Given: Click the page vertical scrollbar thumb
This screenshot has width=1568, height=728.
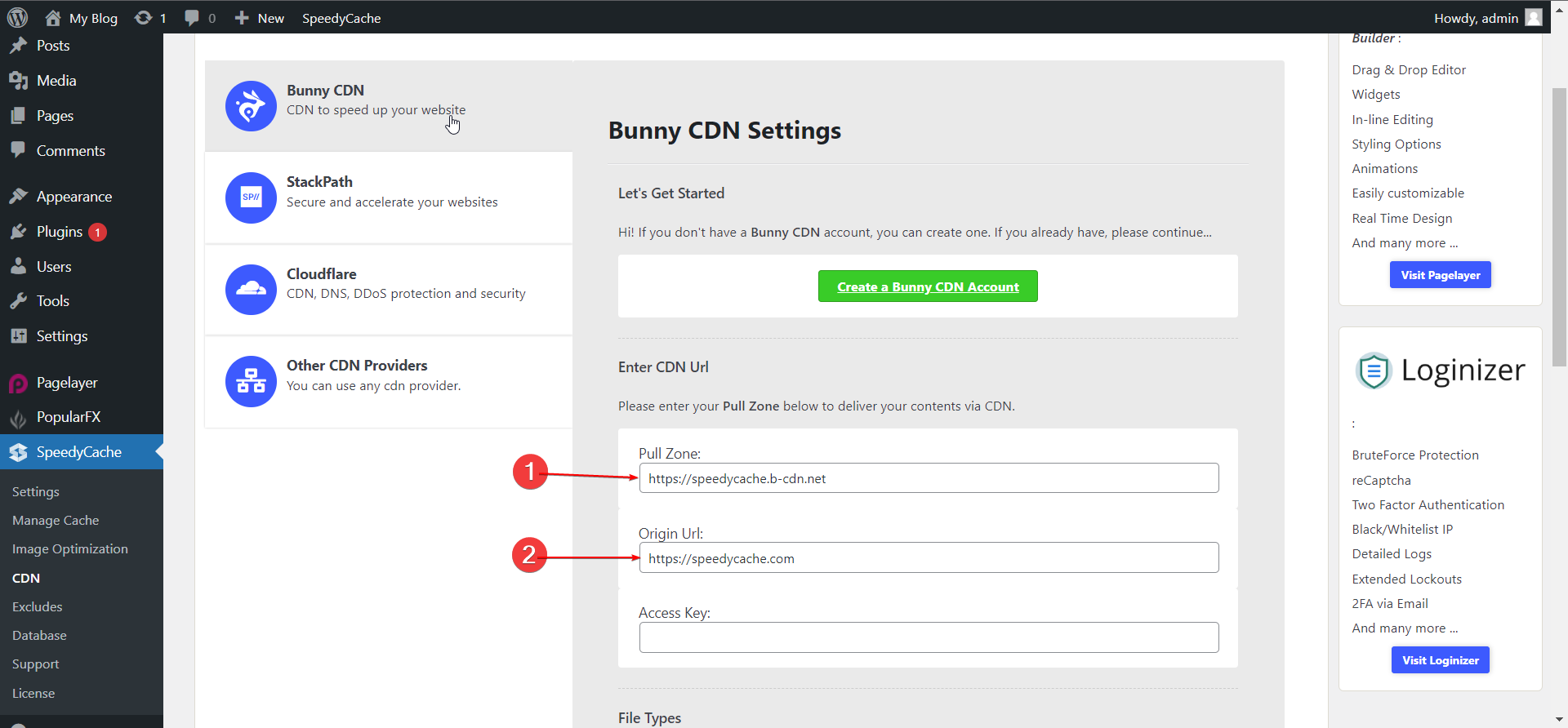Looking at the screenshot, I should click(1559, 227).
